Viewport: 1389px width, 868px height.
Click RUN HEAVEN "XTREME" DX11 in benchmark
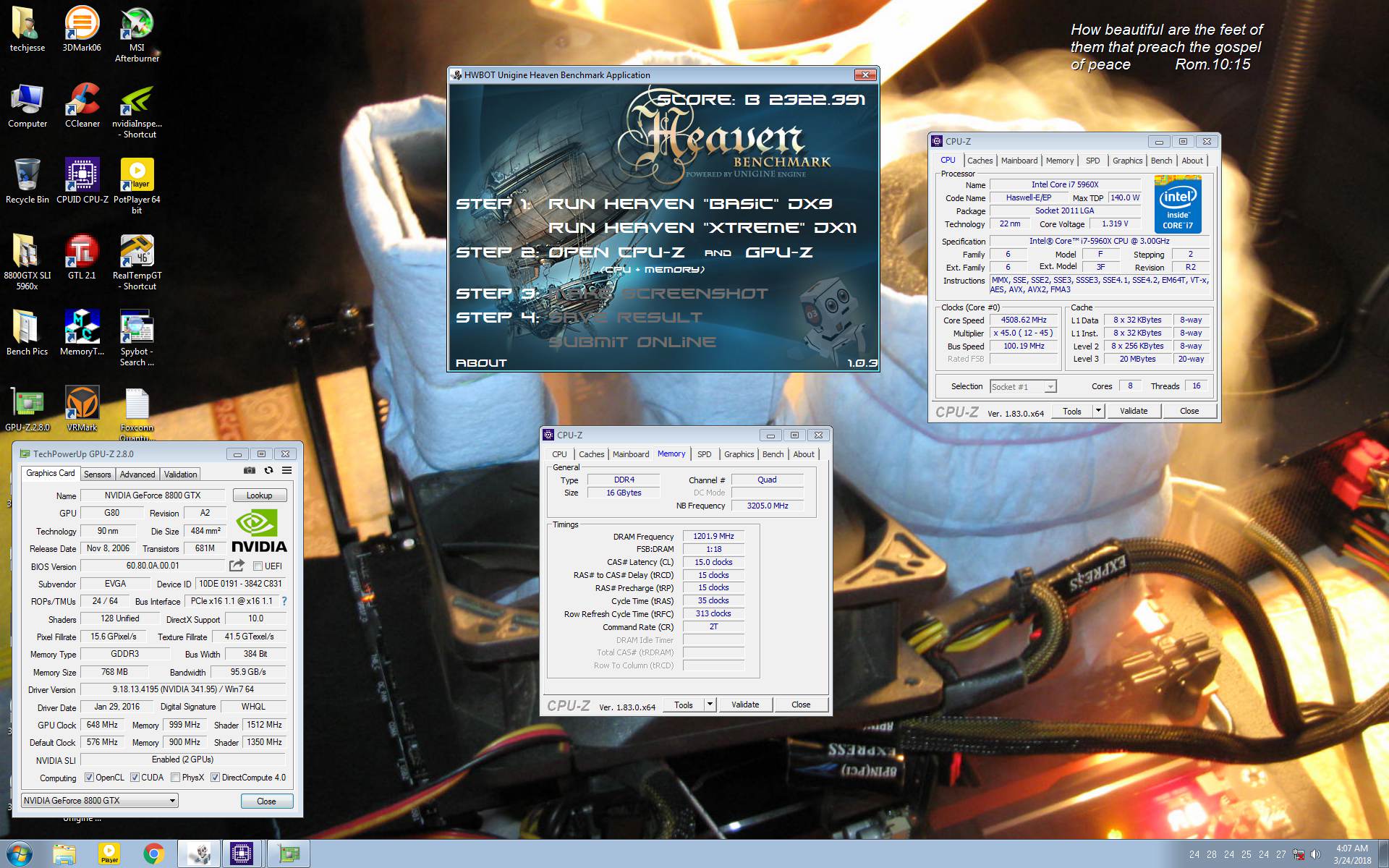702,228
